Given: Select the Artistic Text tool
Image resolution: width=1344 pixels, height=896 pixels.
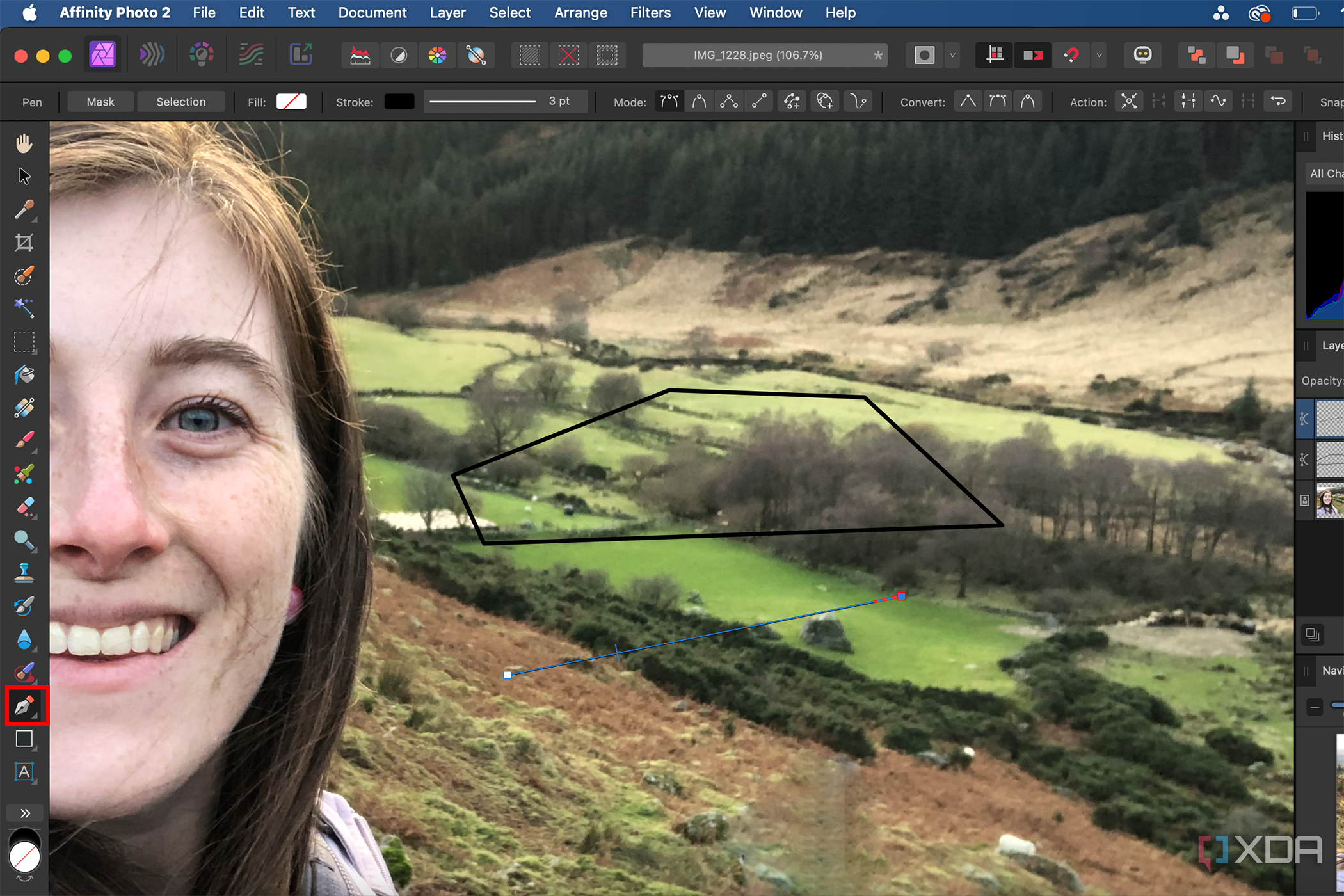Looking at the screenshot, I should pos(24,772).
